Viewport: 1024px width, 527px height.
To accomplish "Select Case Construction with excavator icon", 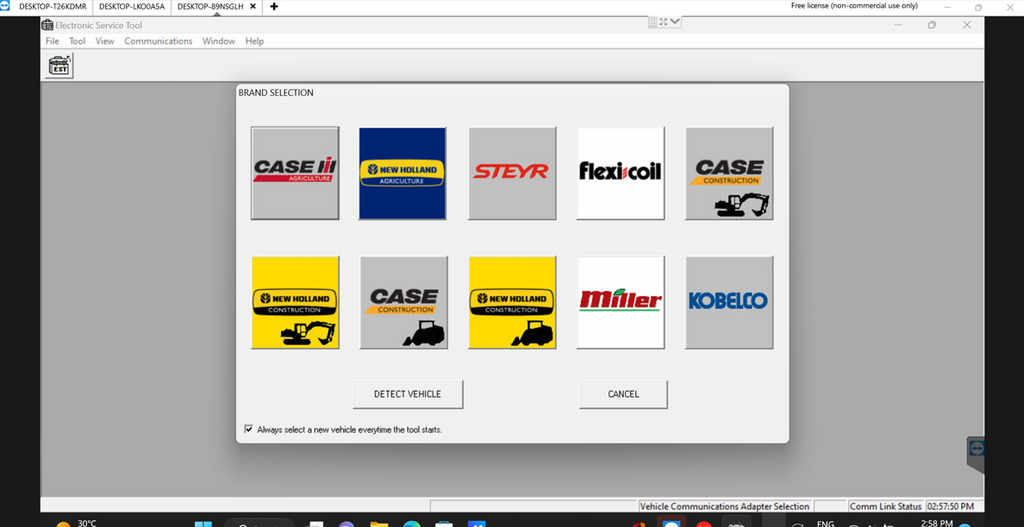I will (x=729, y=172).
